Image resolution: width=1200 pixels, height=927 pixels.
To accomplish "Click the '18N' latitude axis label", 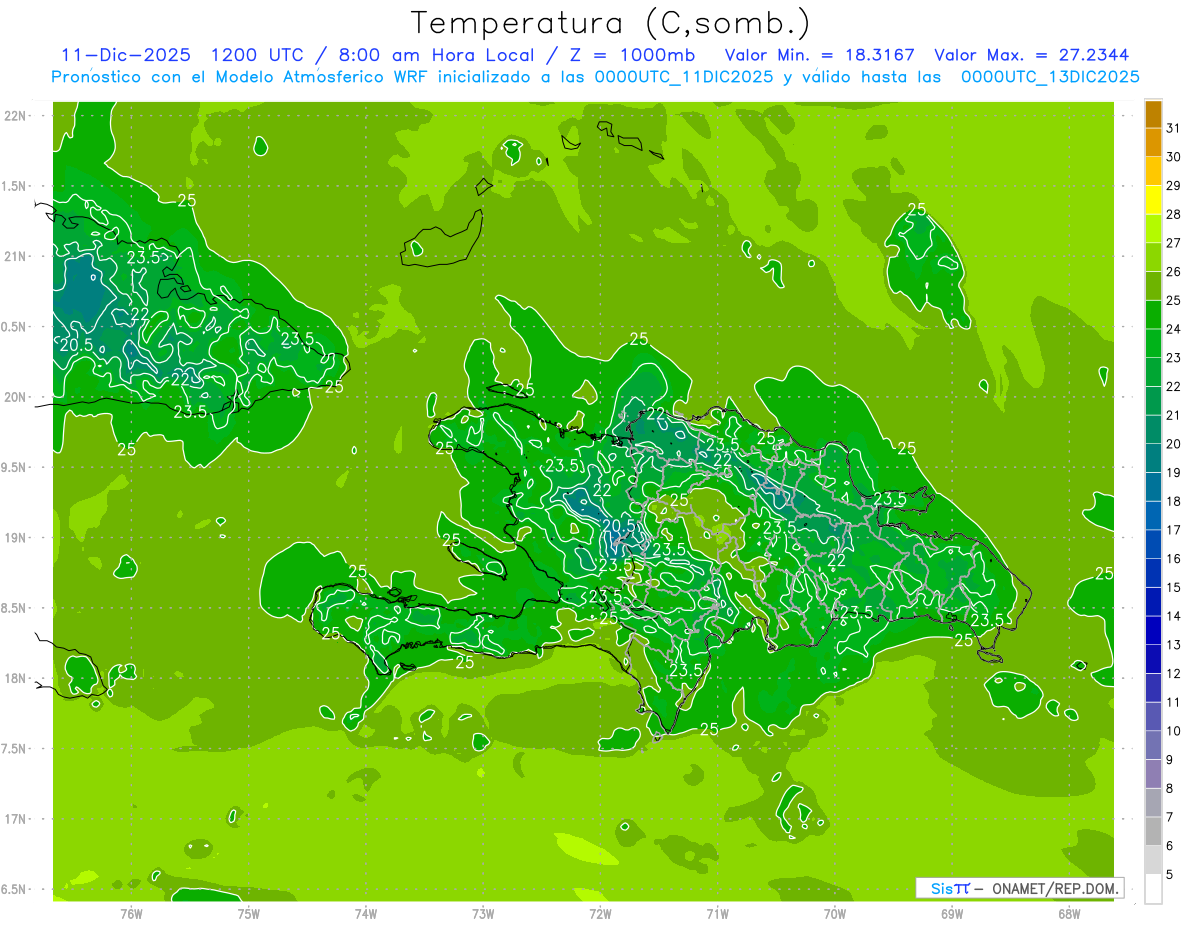I will pyautogui.click(x=16, y=679).
